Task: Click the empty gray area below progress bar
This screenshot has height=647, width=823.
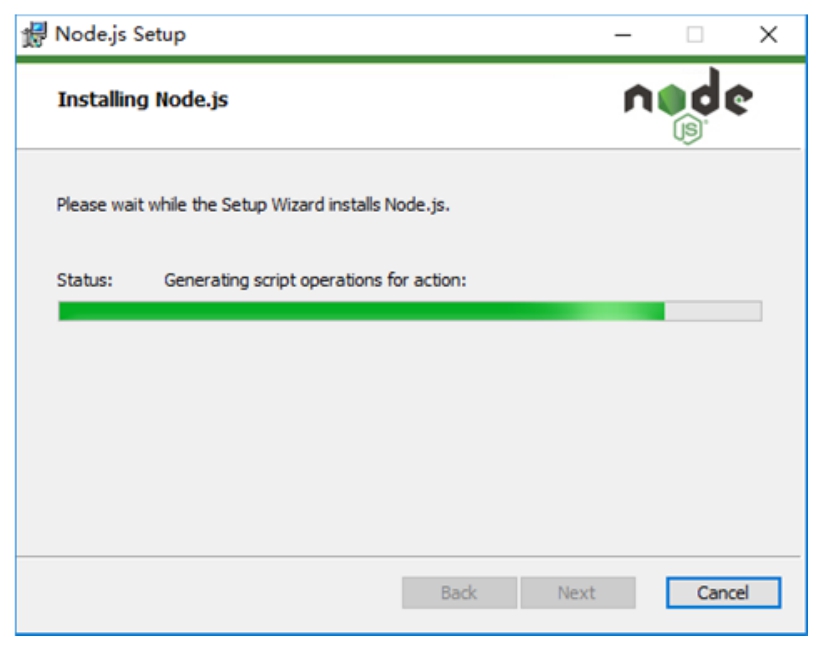Action: [x=409, y=436]
